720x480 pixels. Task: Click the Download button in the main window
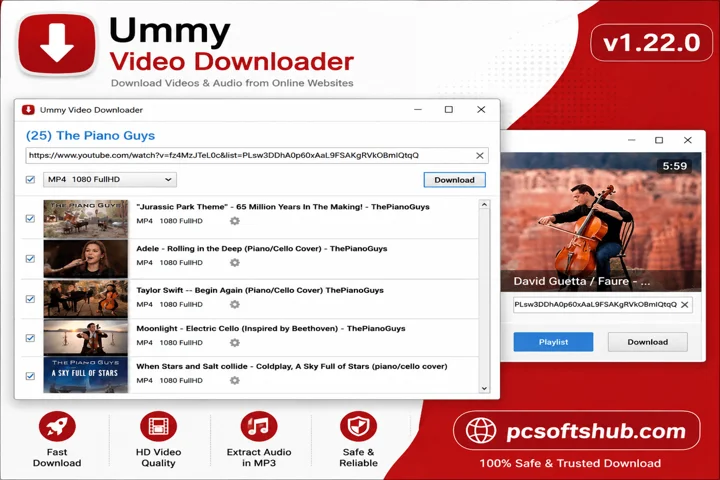click(x=454, y=180)
